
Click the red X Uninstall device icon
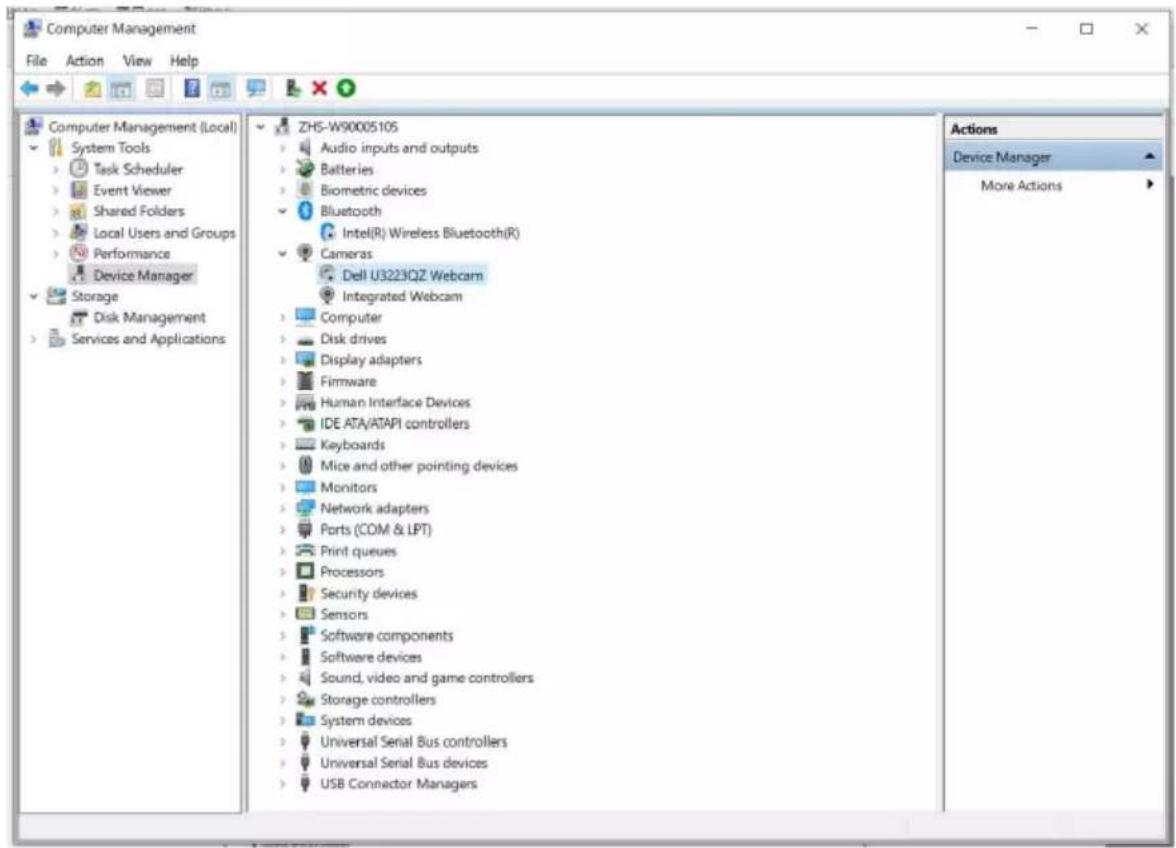[320, 88]
